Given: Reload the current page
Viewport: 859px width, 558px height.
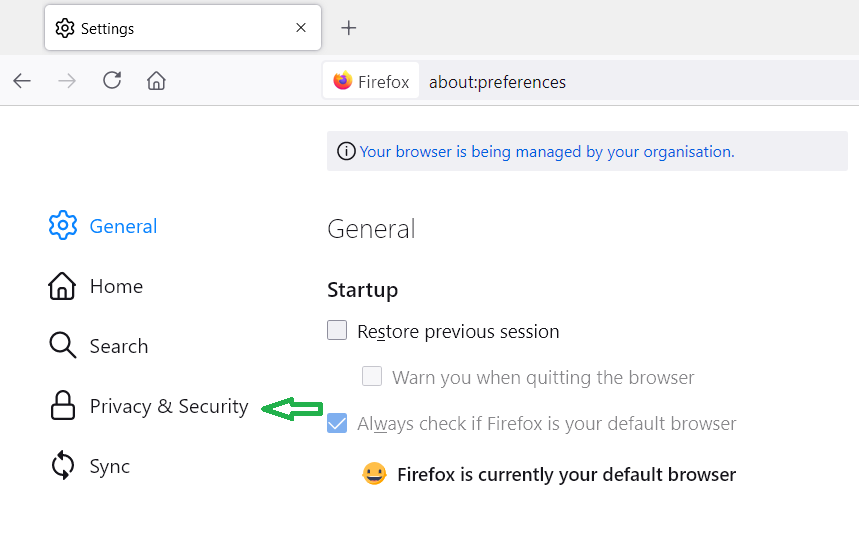Looking at the screenshot, I should (x=112, y=80).
